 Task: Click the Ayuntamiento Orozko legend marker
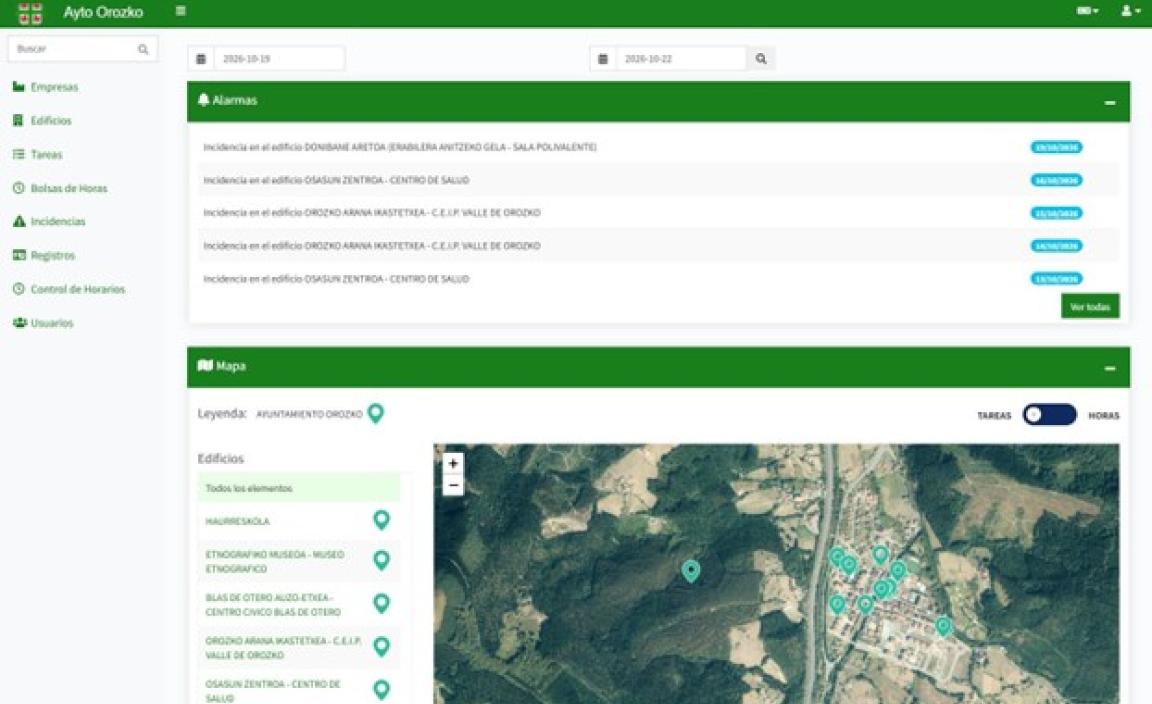point(375,413)
